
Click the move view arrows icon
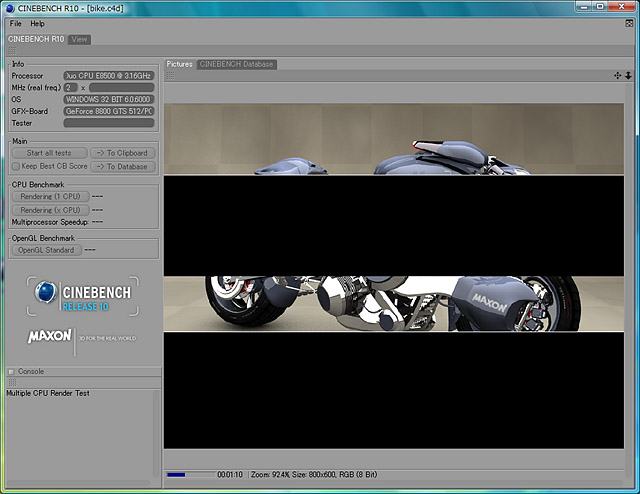pos(618,76)
